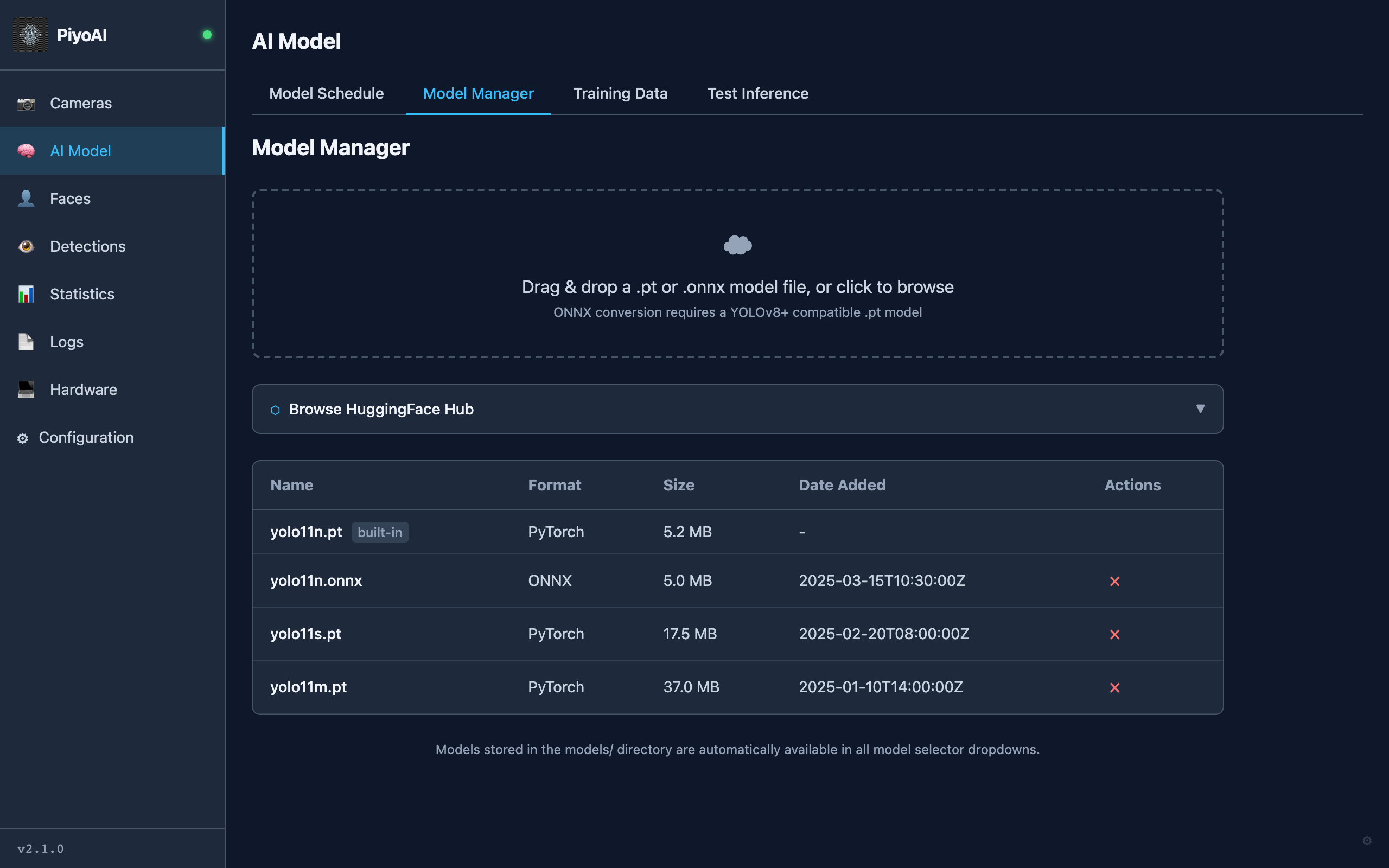Click the Statistics bar chart icon
Screen dimensions: 1389x868
click(26, 294)
